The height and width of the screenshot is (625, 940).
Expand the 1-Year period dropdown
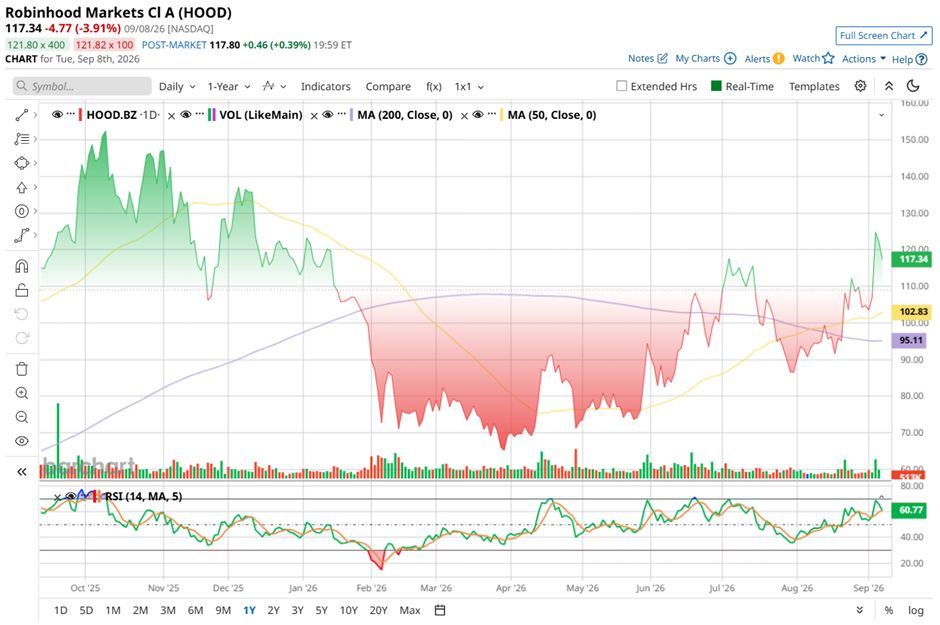click(229, 86)
